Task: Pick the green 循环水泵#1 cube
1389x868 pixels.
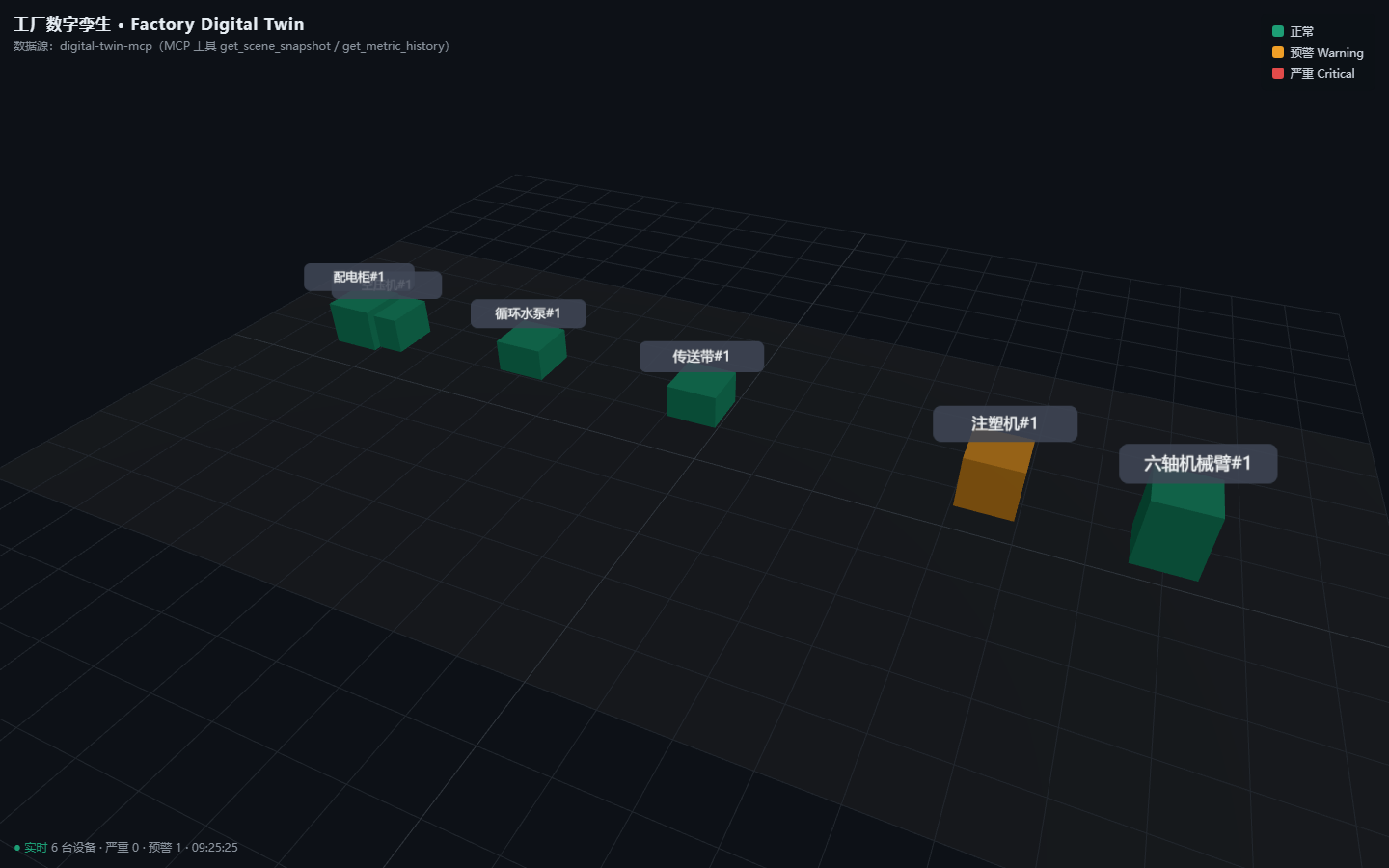Action: coord(531,353)
